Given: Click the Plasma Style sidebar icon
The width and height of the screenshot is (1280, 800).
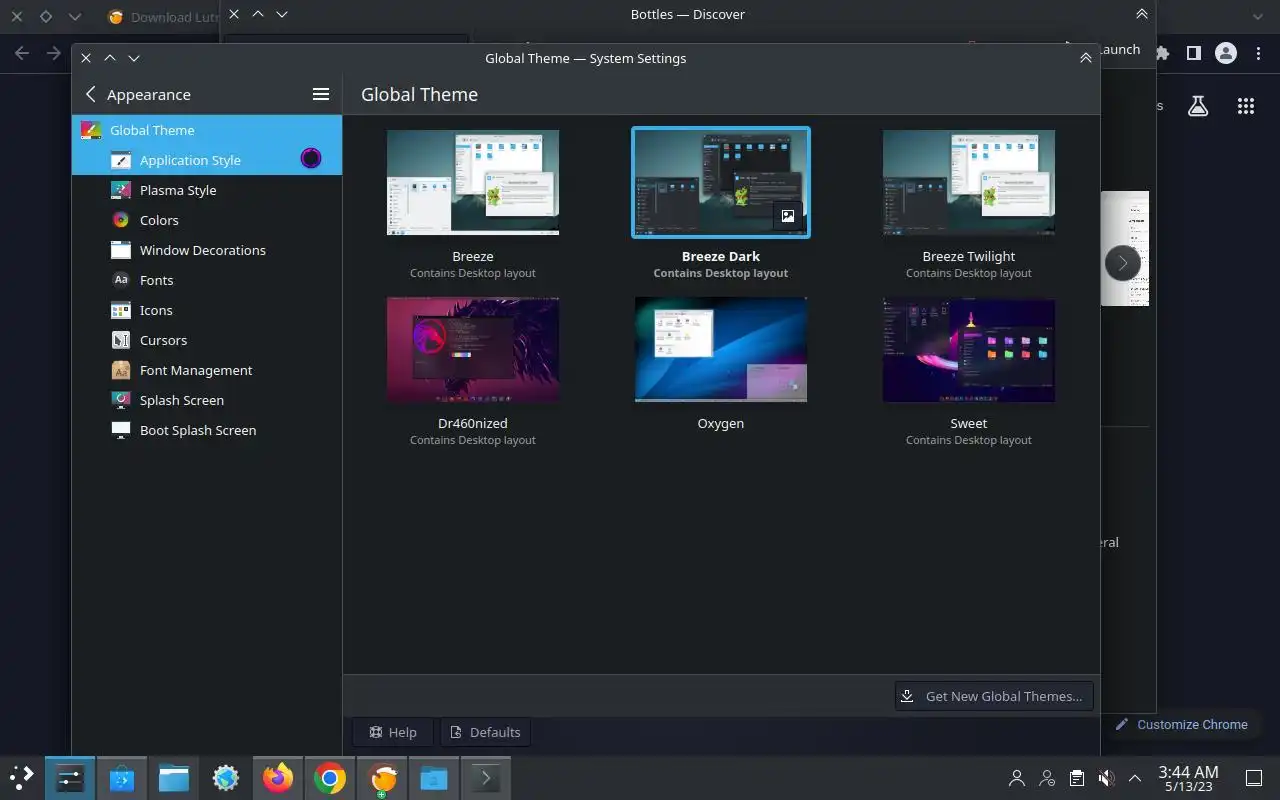Looking at the screenshot, I should 121,190.
